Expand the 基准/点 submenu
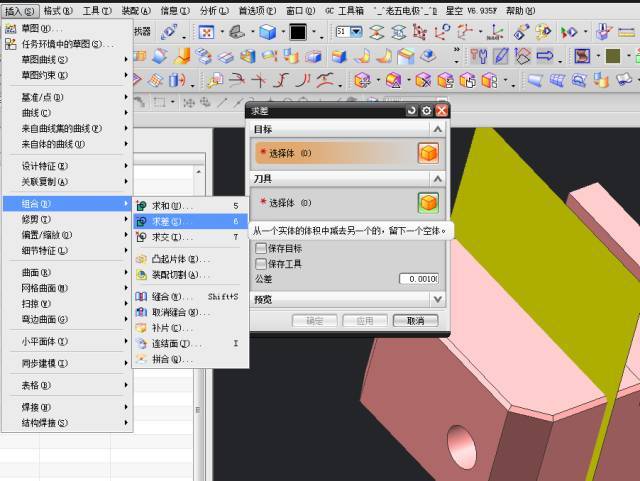Viewport: 640px width, 481px height. point(67,97)
